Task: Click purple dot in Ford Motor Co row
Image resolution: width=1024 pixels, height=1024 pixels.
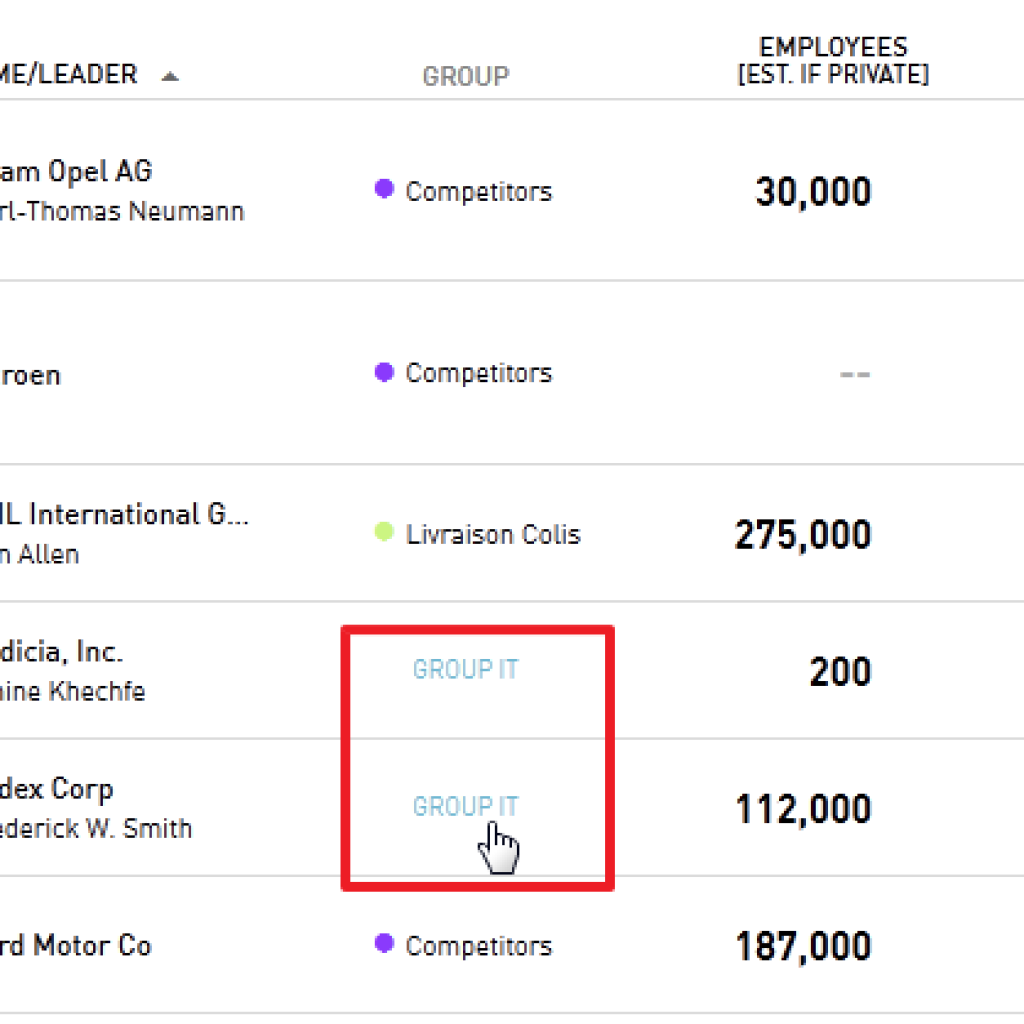Action: point(384,943)
